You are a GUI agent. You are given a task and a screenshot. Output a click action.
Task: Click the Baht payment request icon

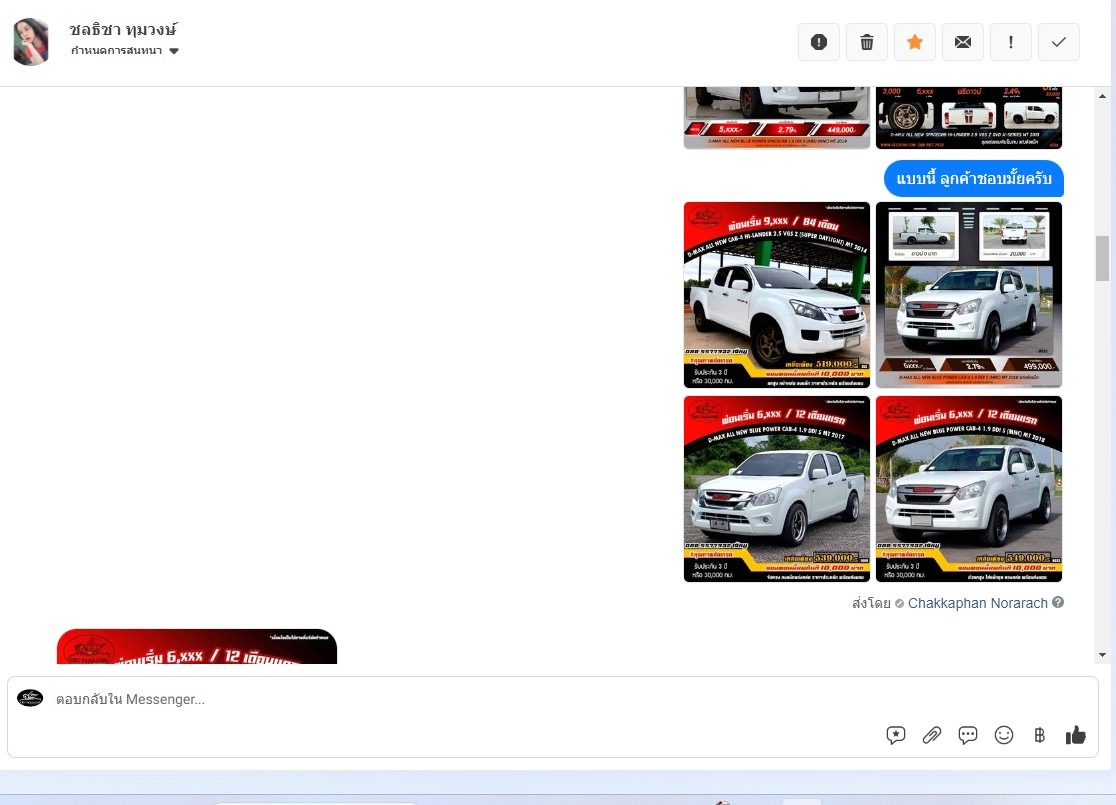click(x=1039, y=735)
